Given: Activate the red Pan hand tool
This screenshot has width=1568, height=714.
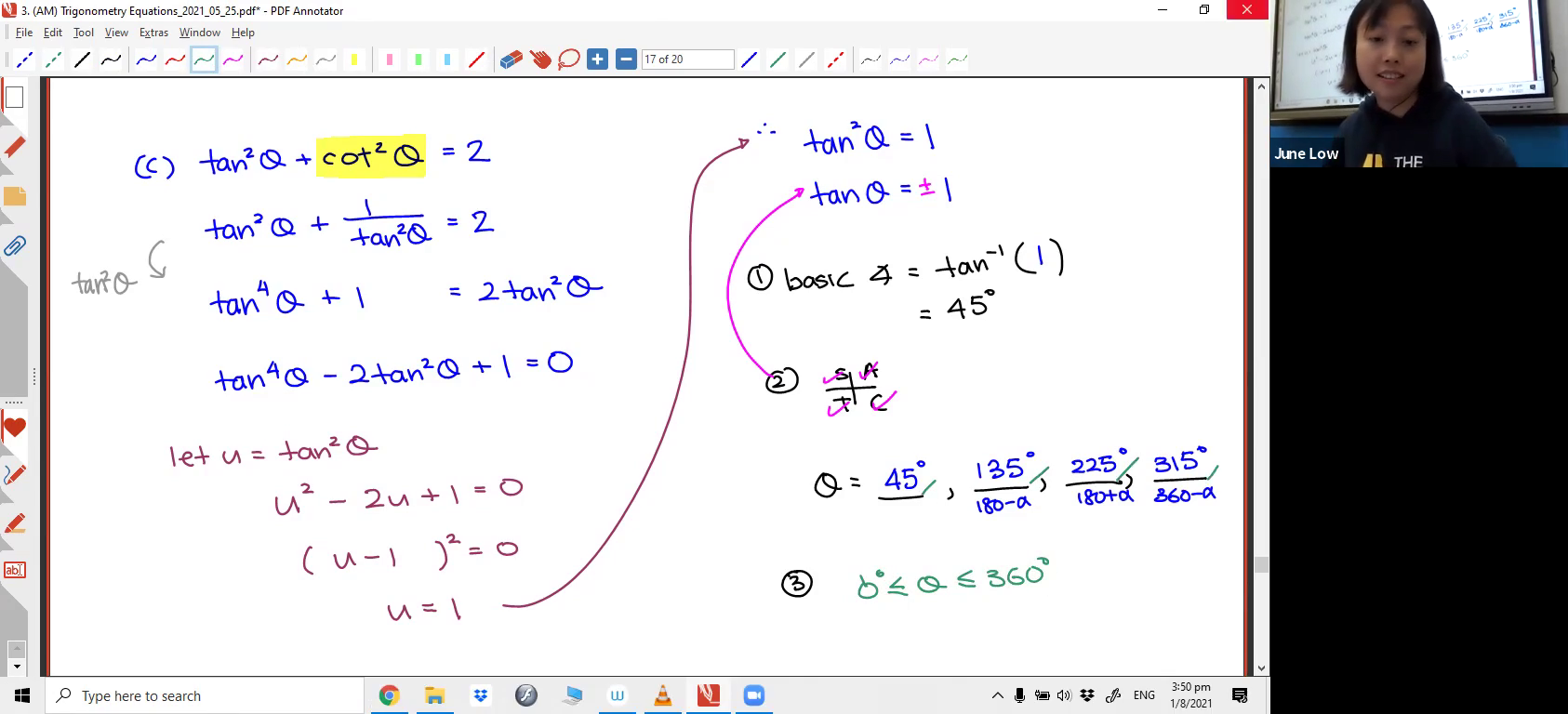Looking at the screenshot, I should [x=540, y=59].
